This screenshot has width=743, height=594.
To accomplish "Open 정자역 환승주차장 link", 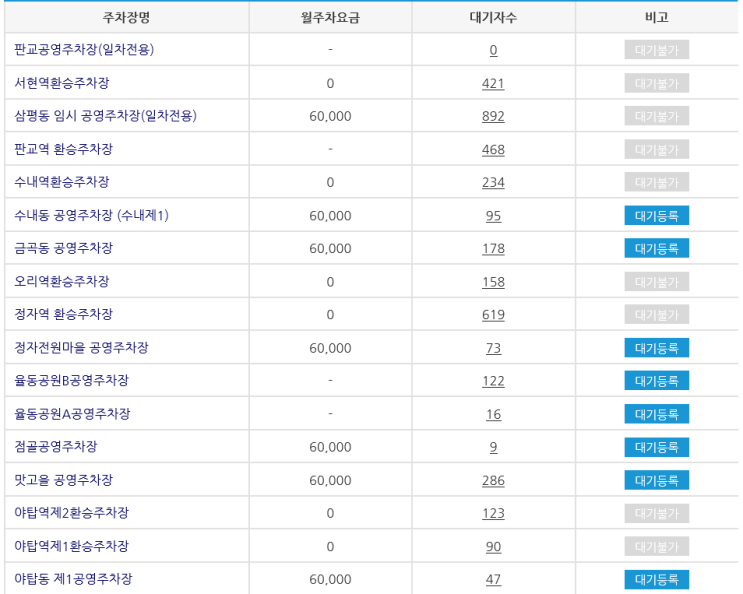I will pos(63,314).
